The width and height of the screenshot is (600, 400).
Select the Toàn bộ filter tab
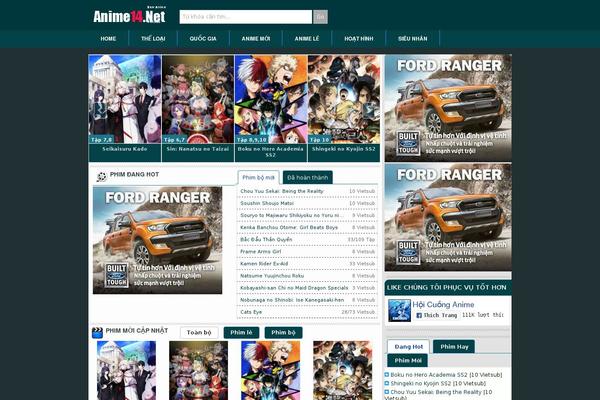coord(199,332)
